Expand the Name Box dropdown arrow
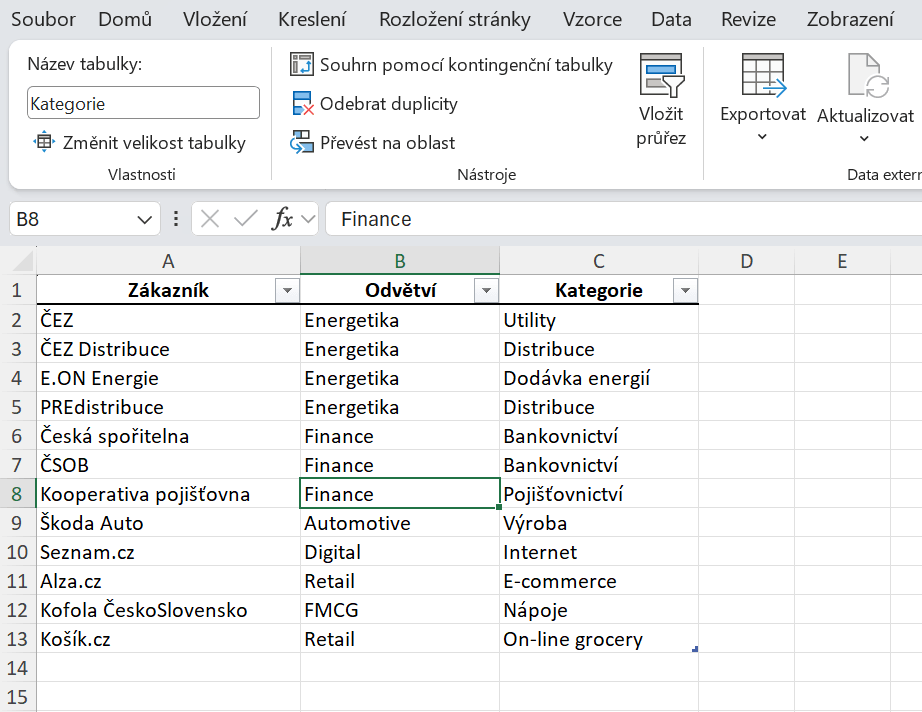Screen dimensions: 922x712 [x=141, y=219]
